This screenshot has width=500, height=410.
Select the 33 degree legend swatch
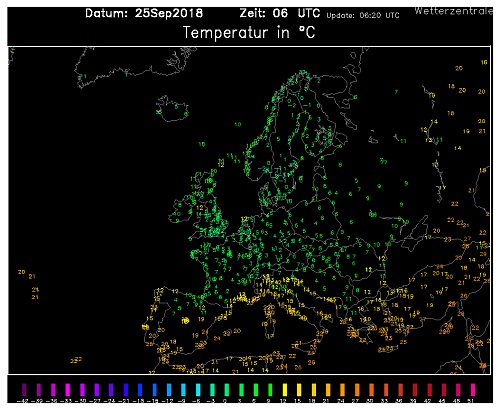coord(386,390)
